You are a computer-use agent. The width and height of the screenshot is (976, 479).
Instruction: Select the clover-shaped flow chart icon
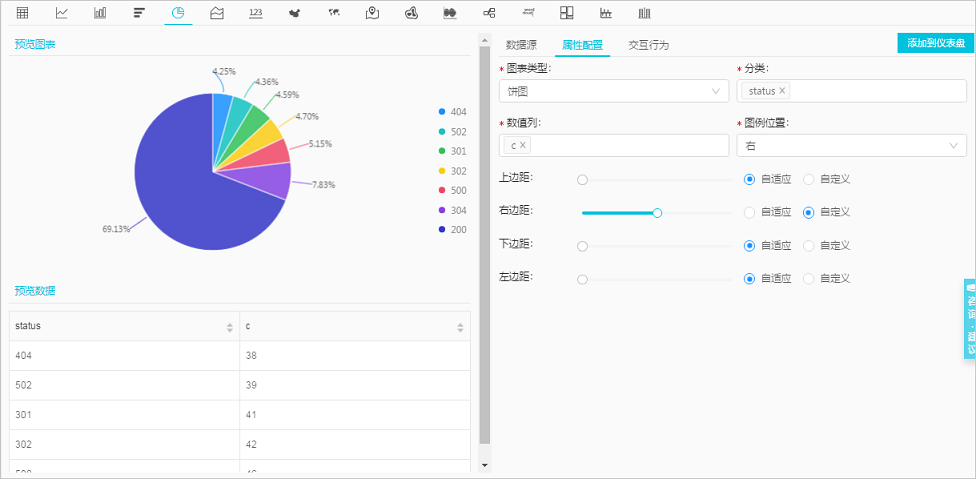tap(411, 12)
